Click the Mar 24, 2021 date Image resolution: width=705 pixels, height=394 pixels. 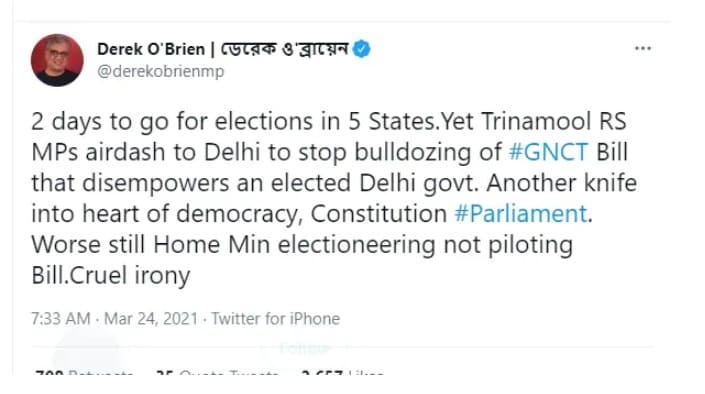[x=151, y=319]
